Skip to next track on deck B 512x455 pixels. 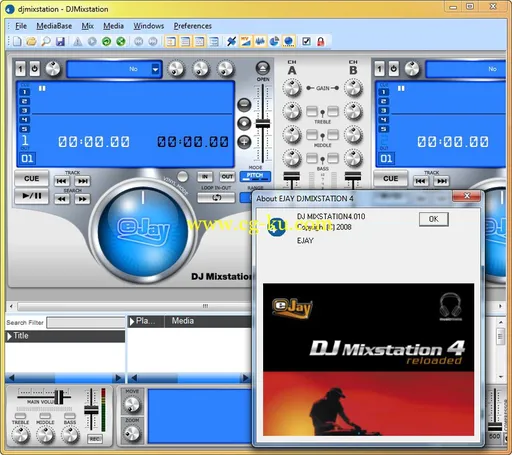(442, 181)
